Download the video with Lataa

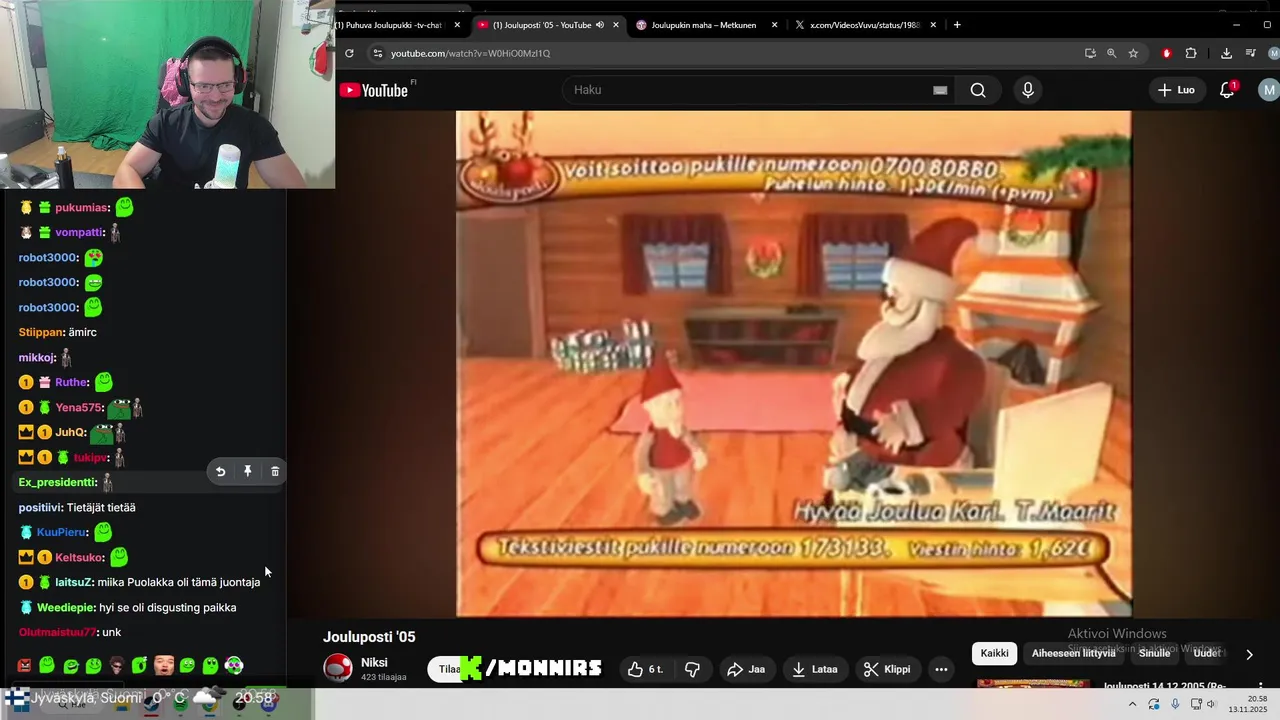(x=814, y=669)
